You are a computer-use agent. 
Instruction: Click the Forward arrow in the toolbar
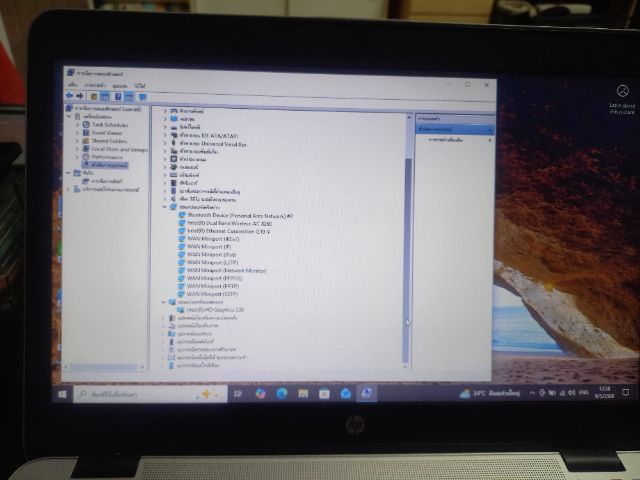[x=80, y=96]
